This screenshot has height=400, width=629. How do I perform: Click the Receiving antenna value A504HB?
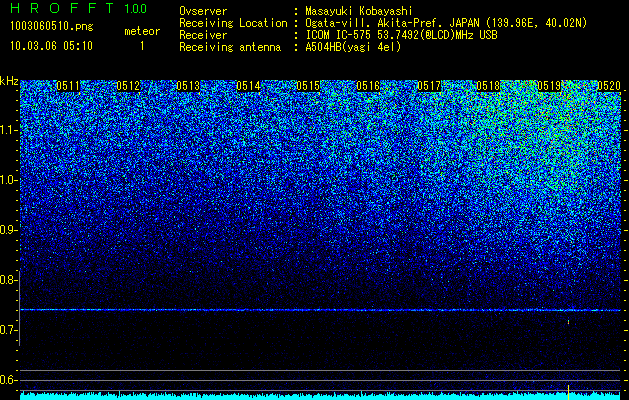pyautogui.click(x=353, y=47)
